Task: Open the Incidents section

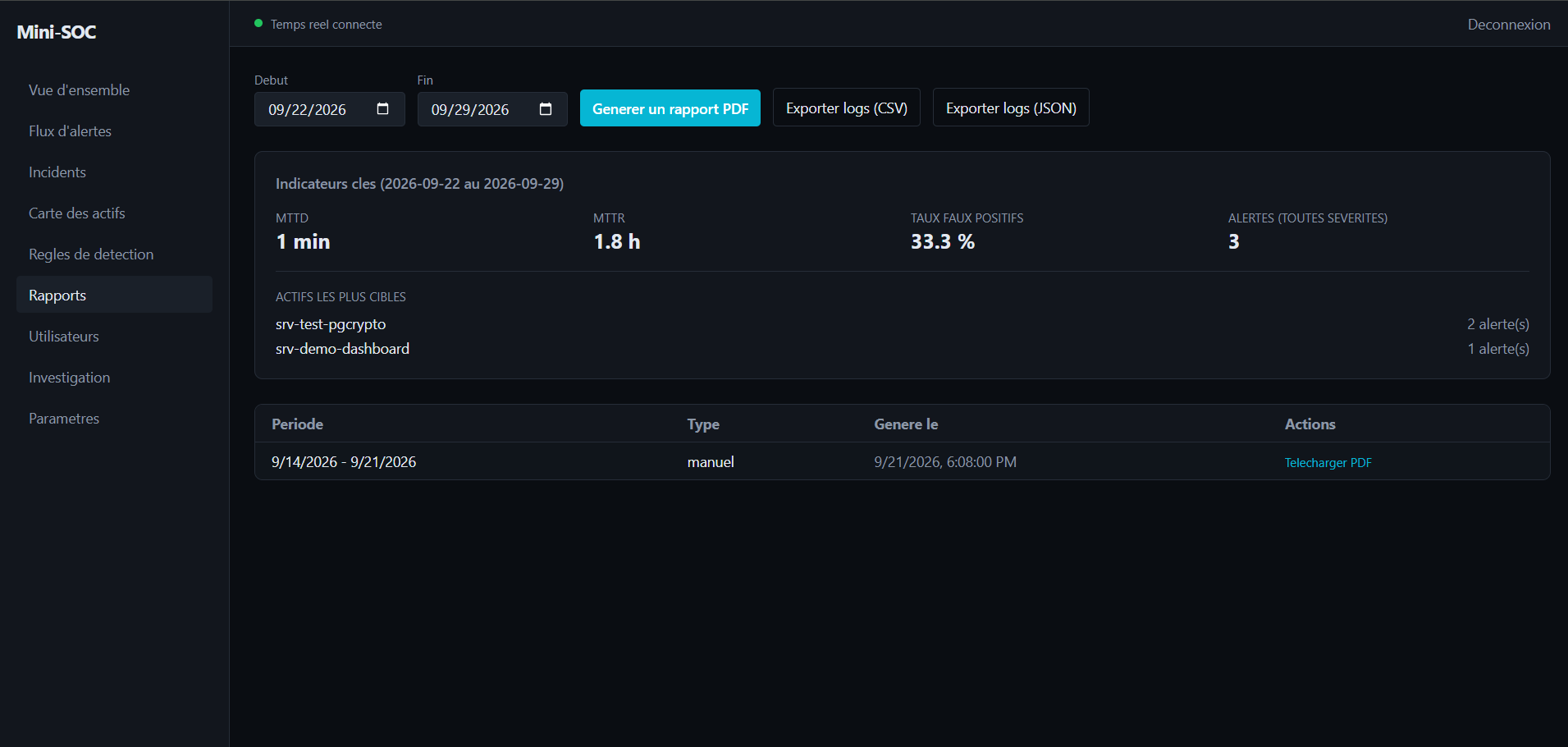Action: [x=114, y=172]
